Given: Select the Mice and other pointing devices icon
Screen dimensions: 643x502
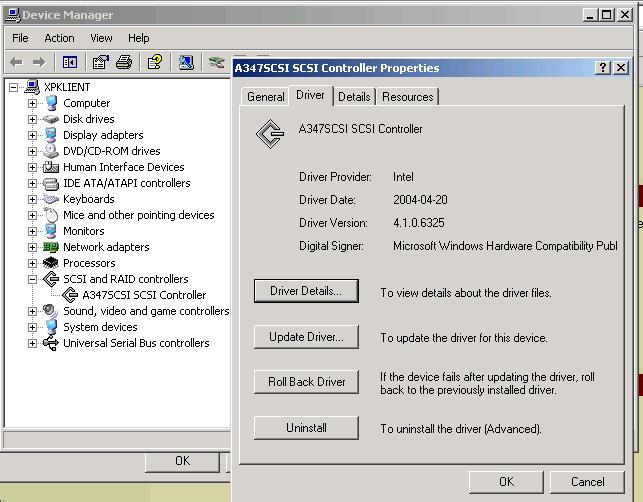Looking at the screenshot, I should click(51, 215).
